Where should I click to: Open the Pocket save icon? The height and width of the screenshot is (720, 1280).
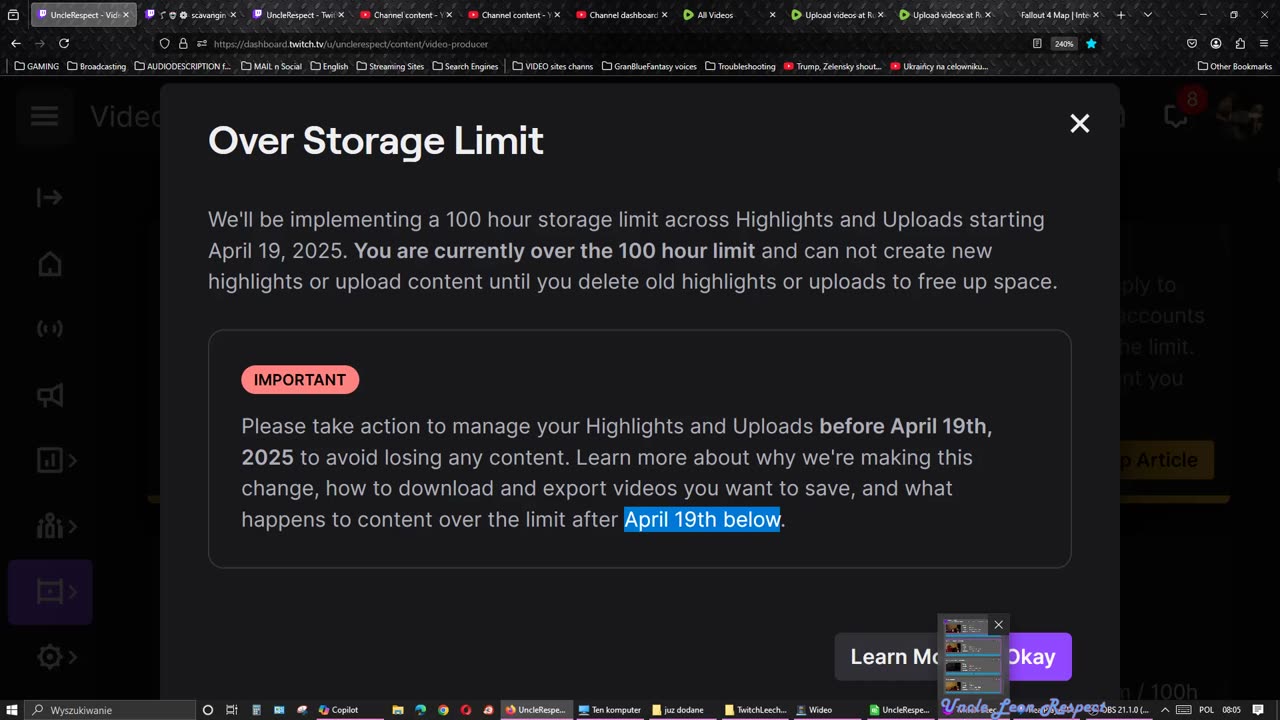click(x=1192, y=44)
